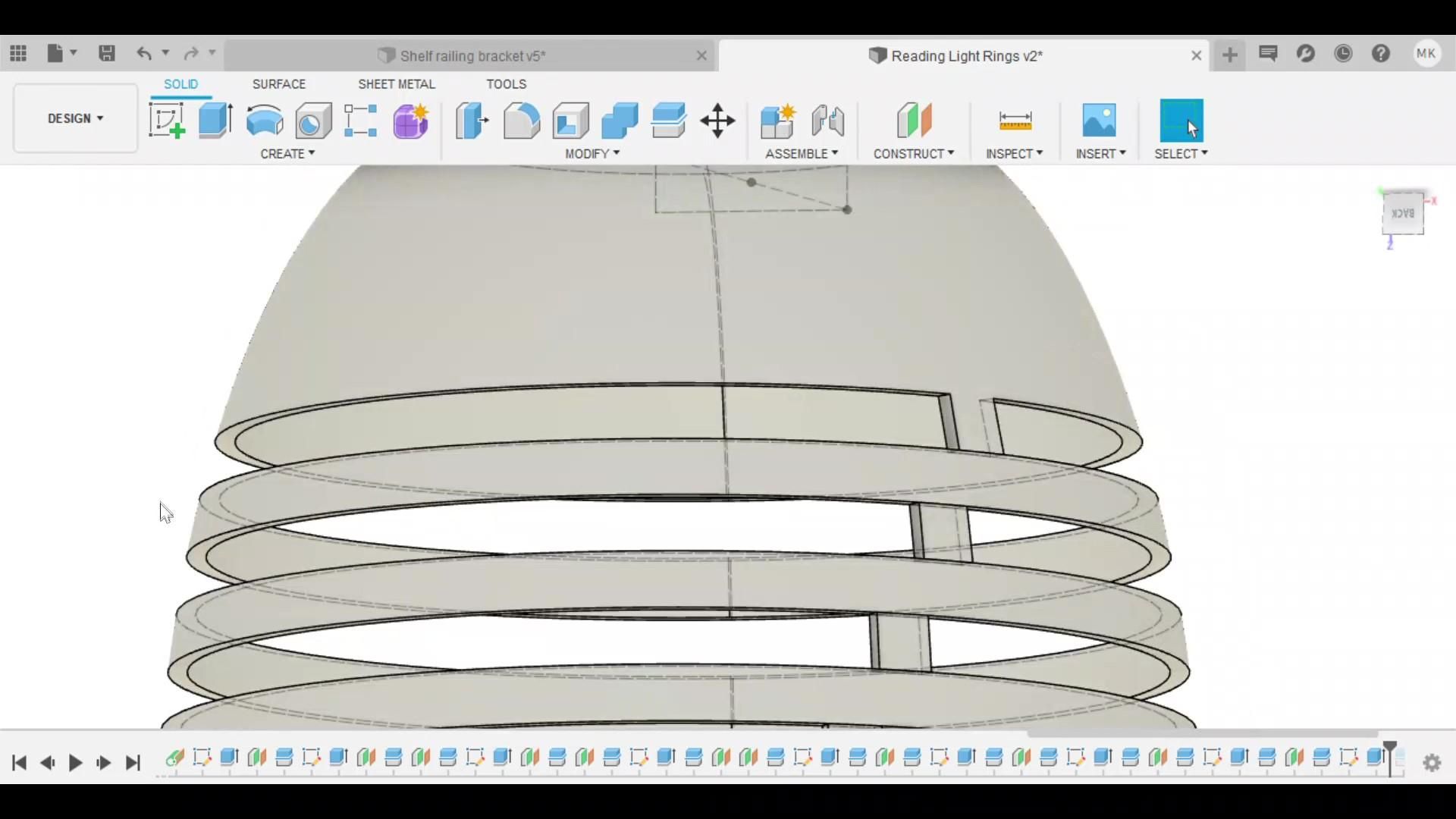Click the Measure icon under Inspect
This screenshot has height=819, width=1456.
[1014, 120]
